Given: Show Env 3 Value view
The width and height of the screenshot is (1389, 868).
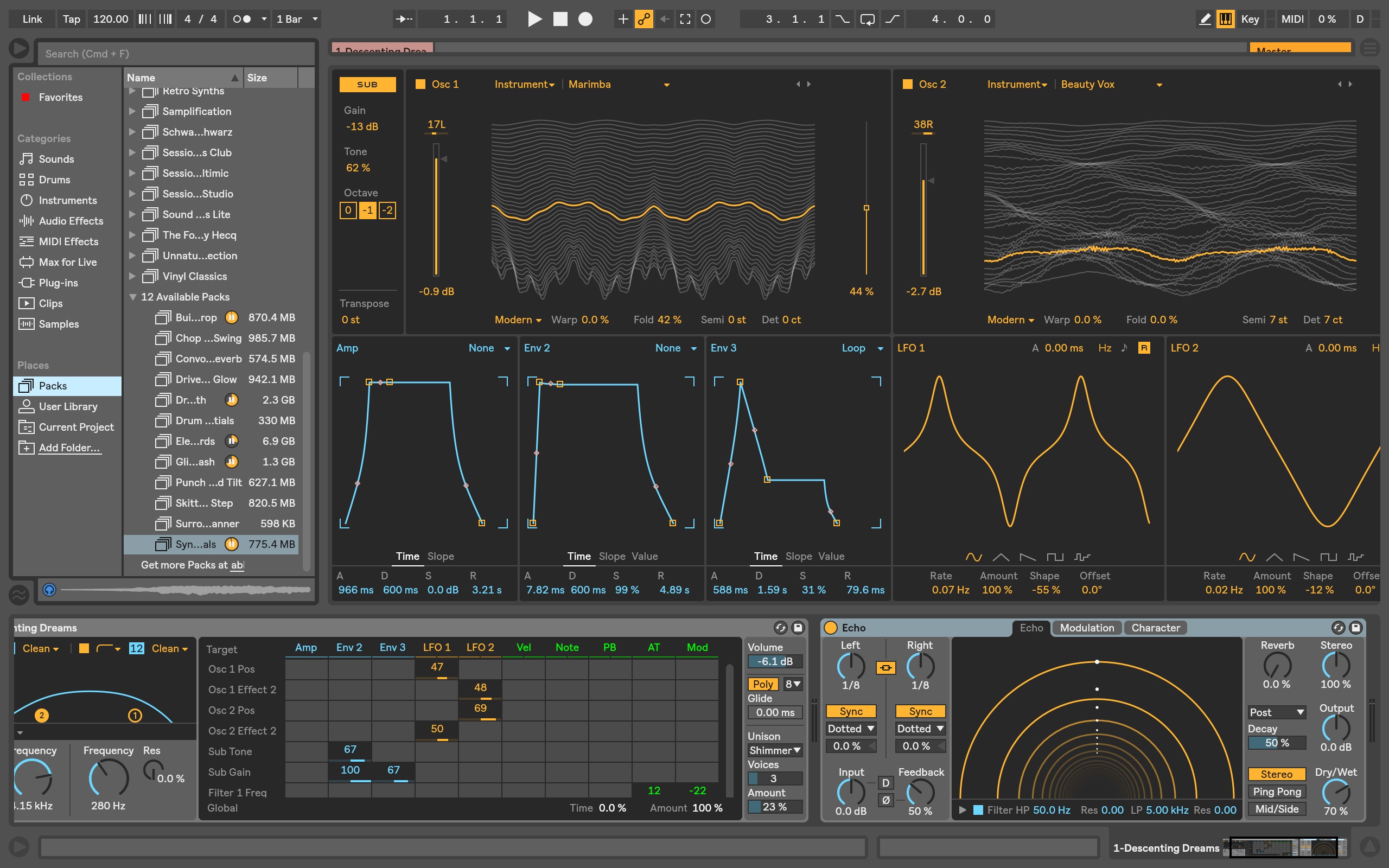Looking at the screenshot, I should point(831,556).
